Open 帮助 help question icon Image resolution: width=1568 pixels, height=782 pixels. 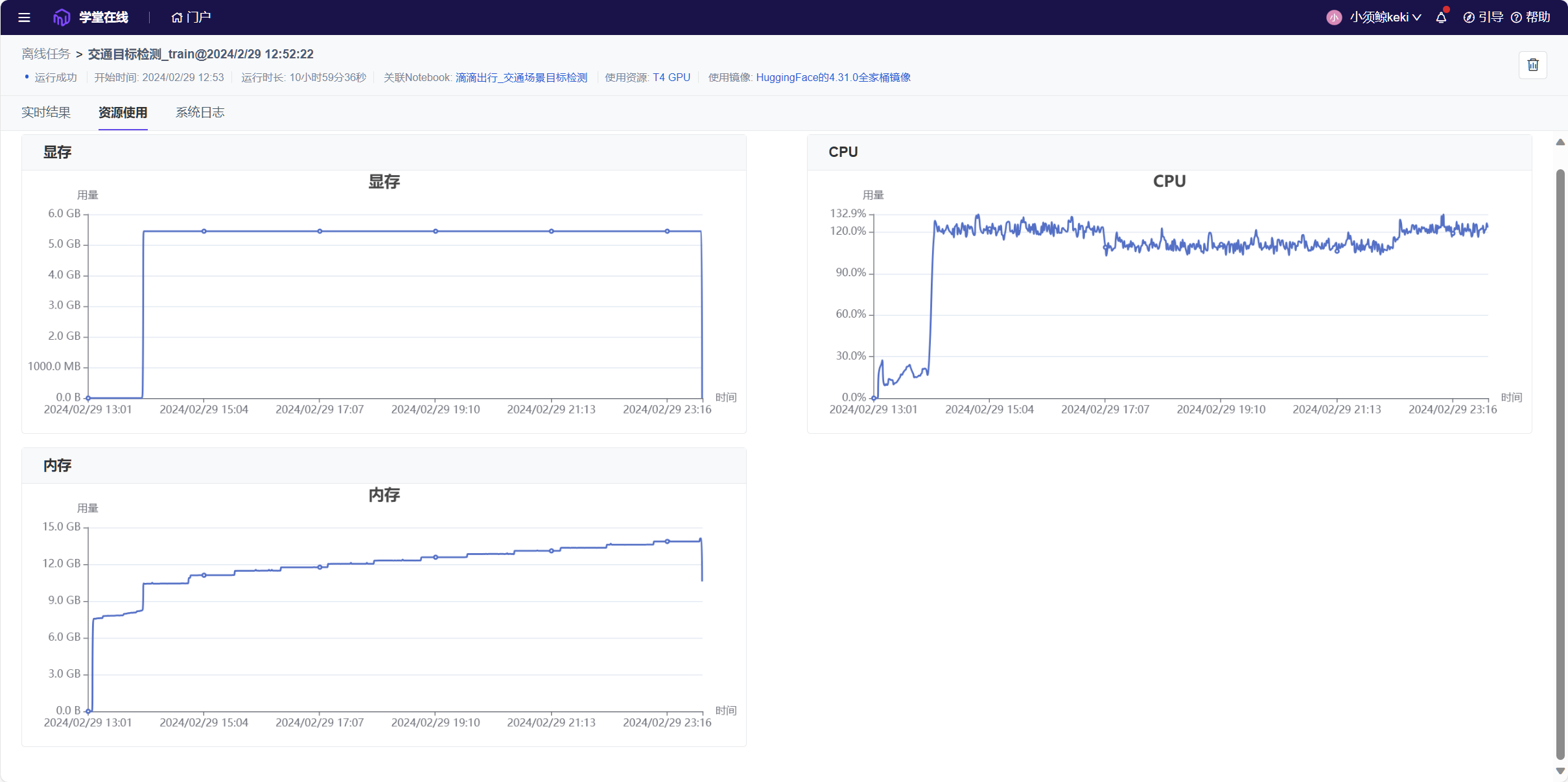(x=1516, y=18)
